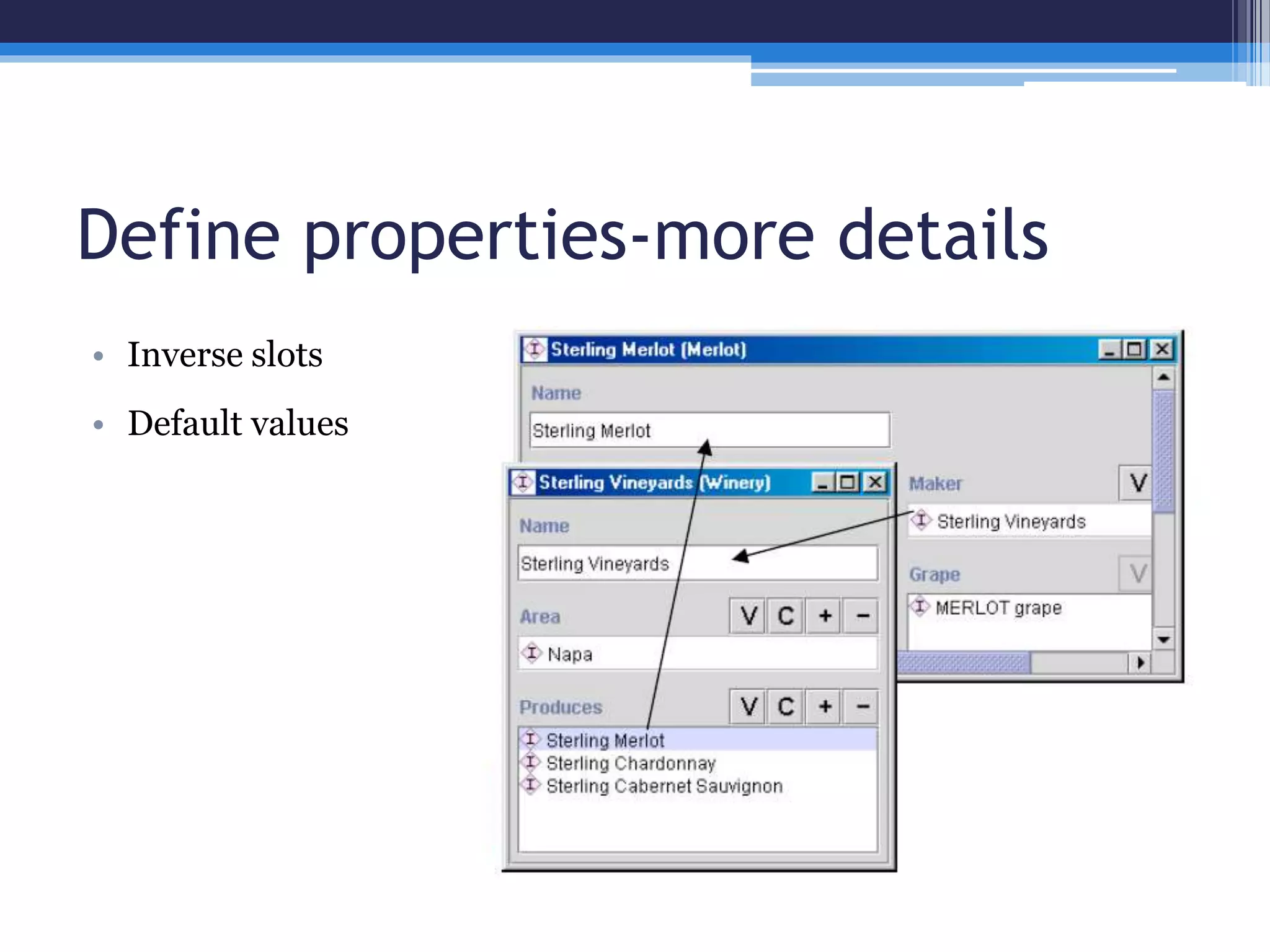
Task: Click the Produces slot label
Action: tap(561, 707)
